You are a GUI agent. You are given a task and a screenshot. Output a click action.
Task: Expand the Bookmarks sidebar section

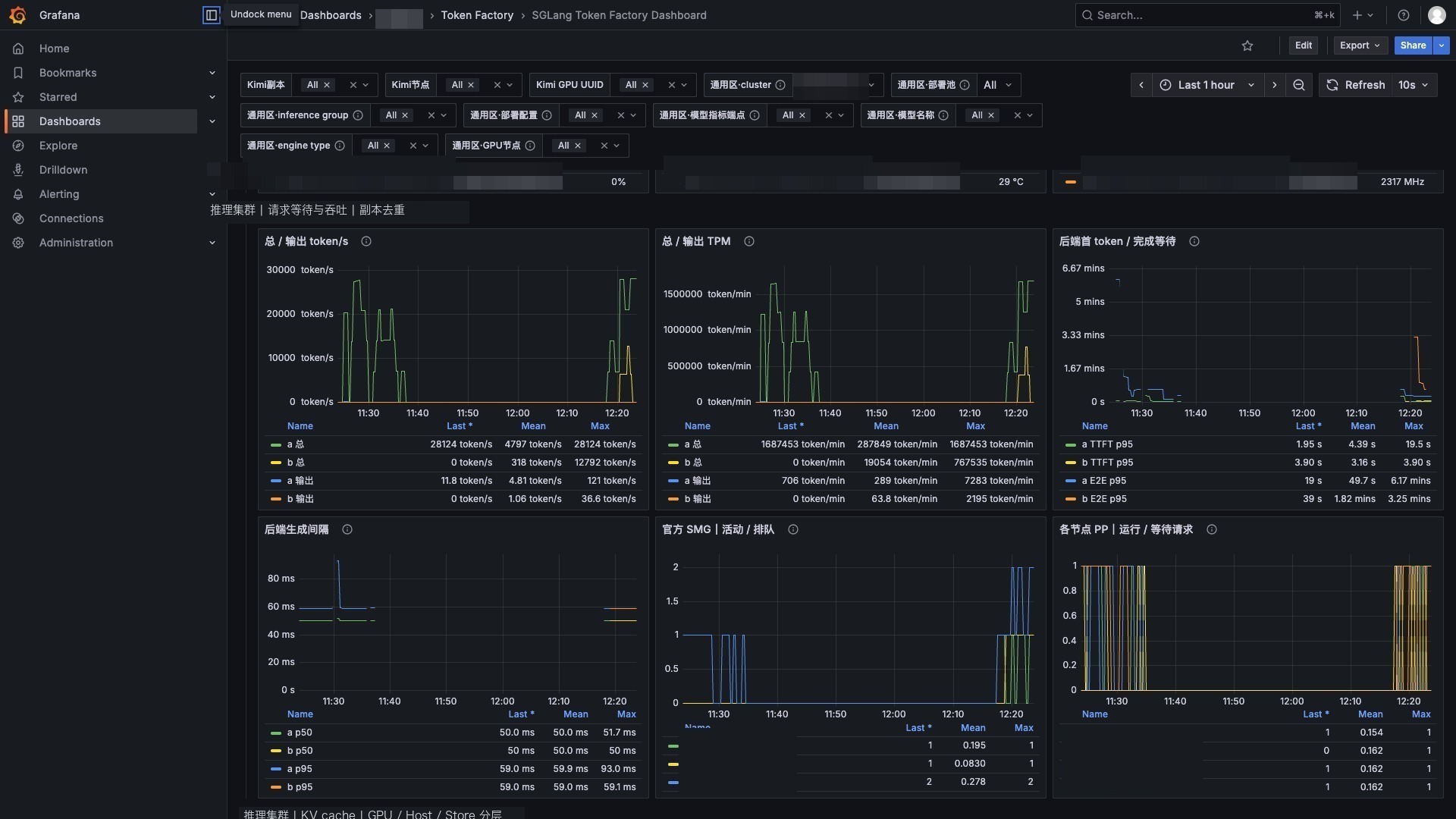pos(212,73)
